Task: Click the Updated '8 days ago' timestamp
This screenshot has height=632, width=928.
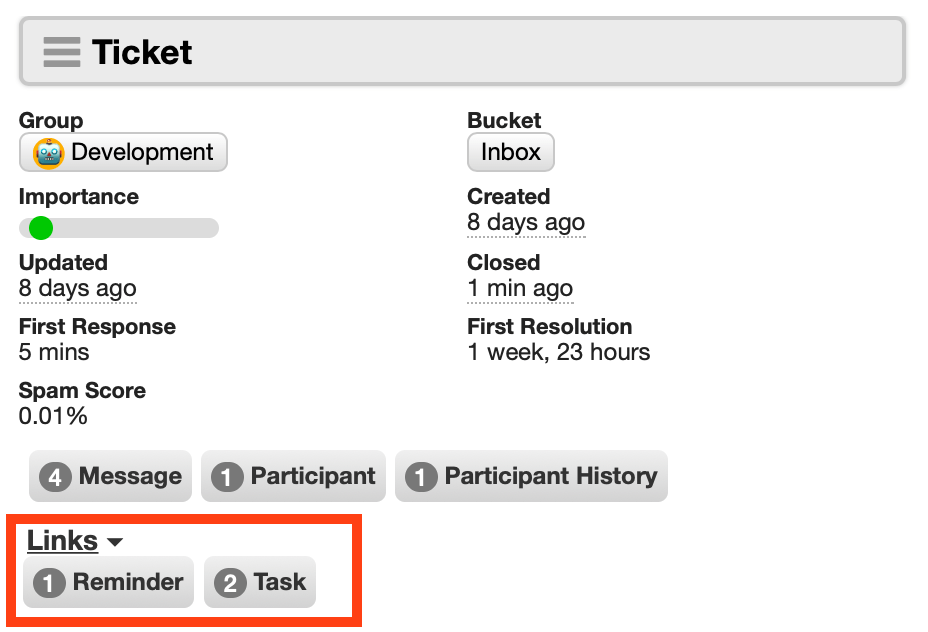Action: pos(78,289)
